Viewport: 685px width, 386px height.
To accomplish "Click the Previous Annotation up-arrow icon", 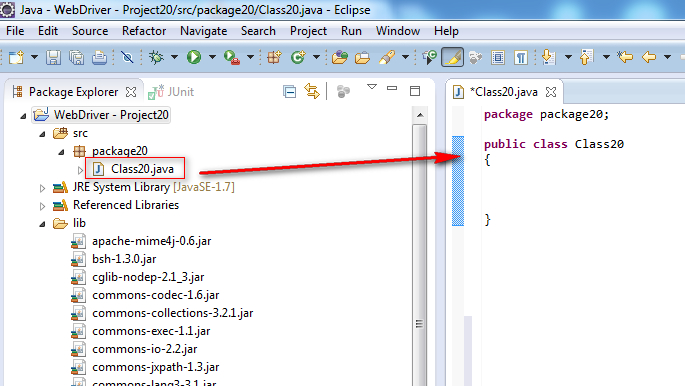I will point(586,57).
